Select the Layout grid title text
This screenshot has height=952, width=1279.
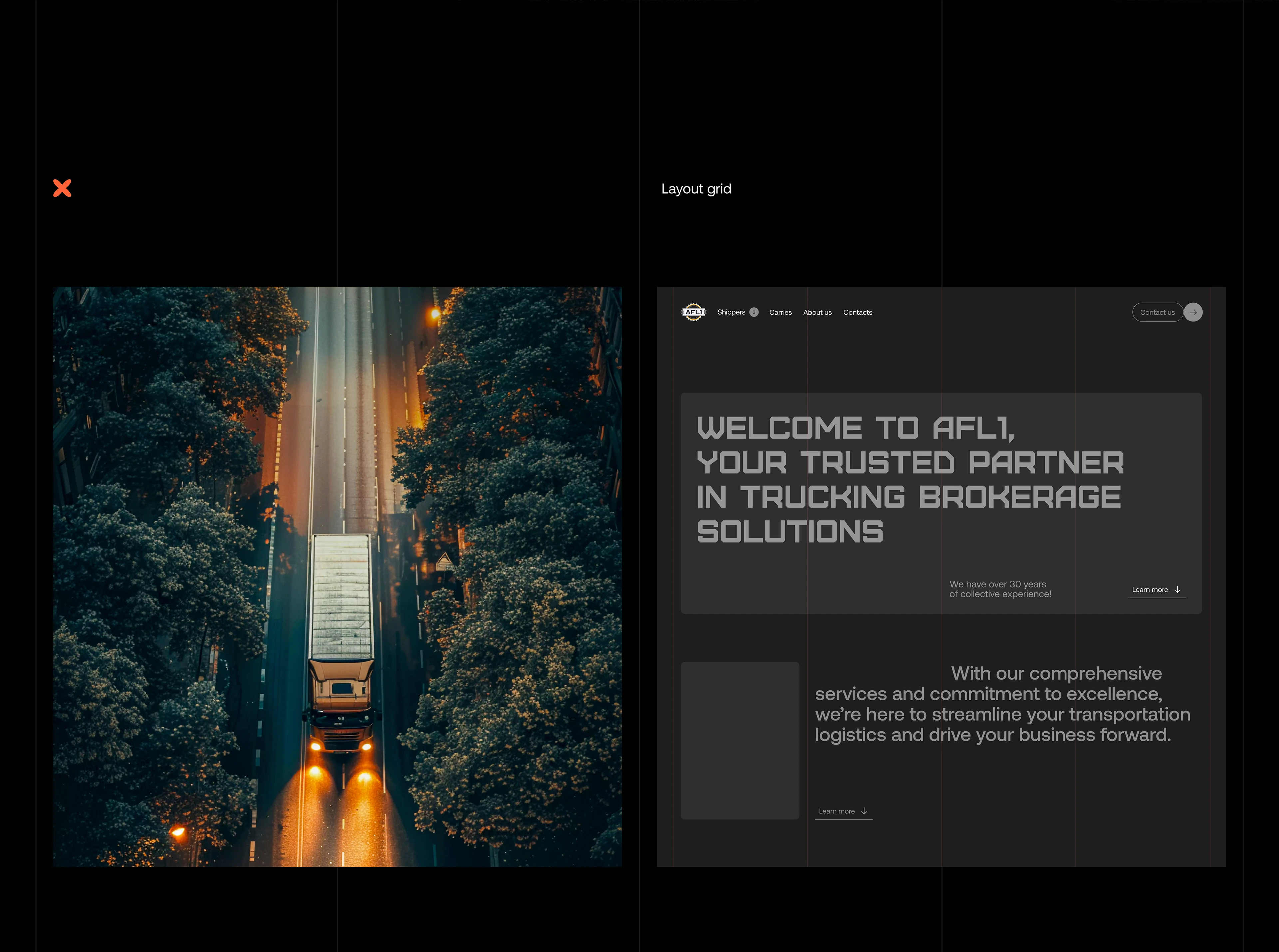pos(696,189)
